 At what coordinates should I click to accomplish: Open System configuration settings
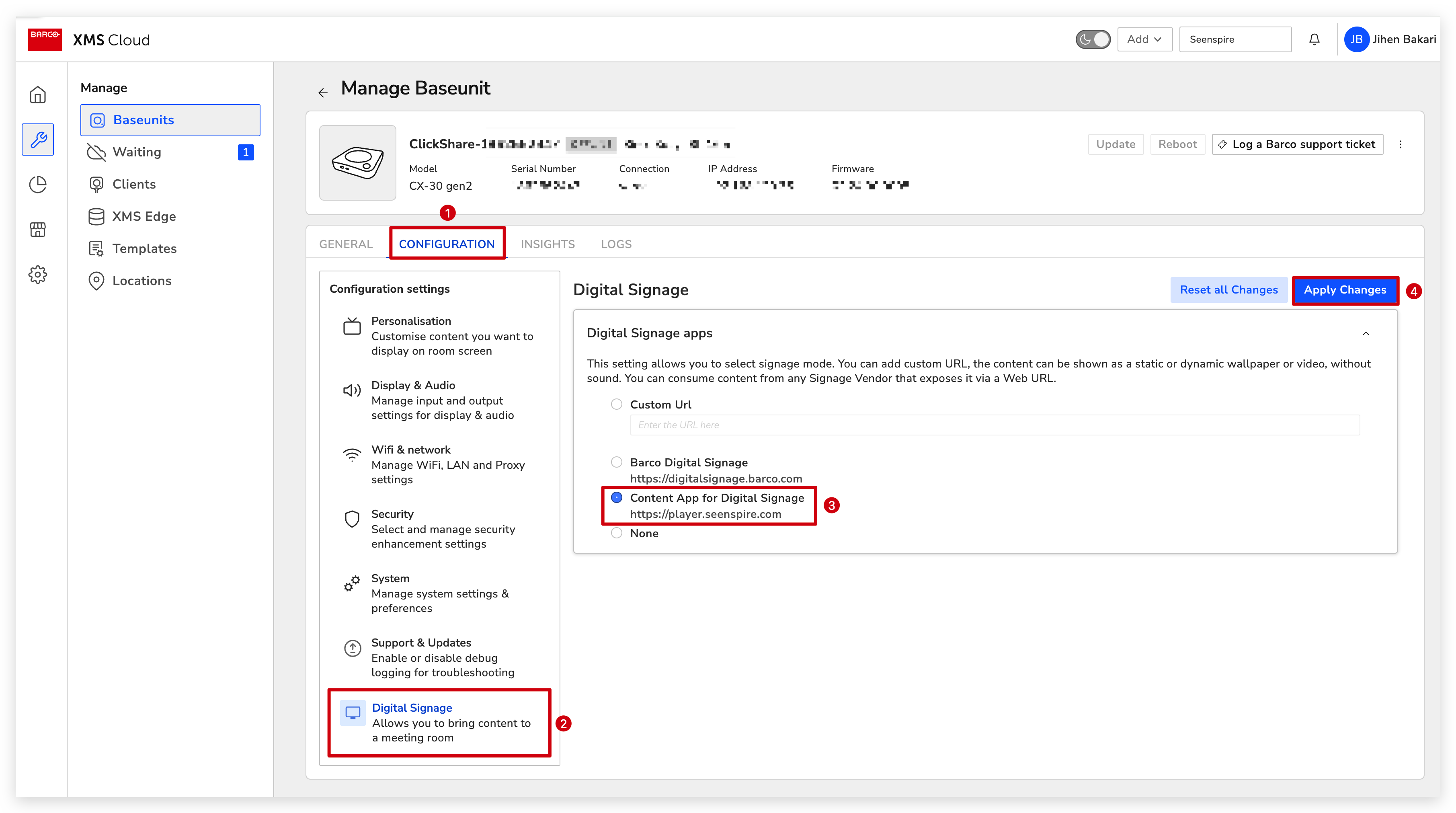[x=439, y=593]
